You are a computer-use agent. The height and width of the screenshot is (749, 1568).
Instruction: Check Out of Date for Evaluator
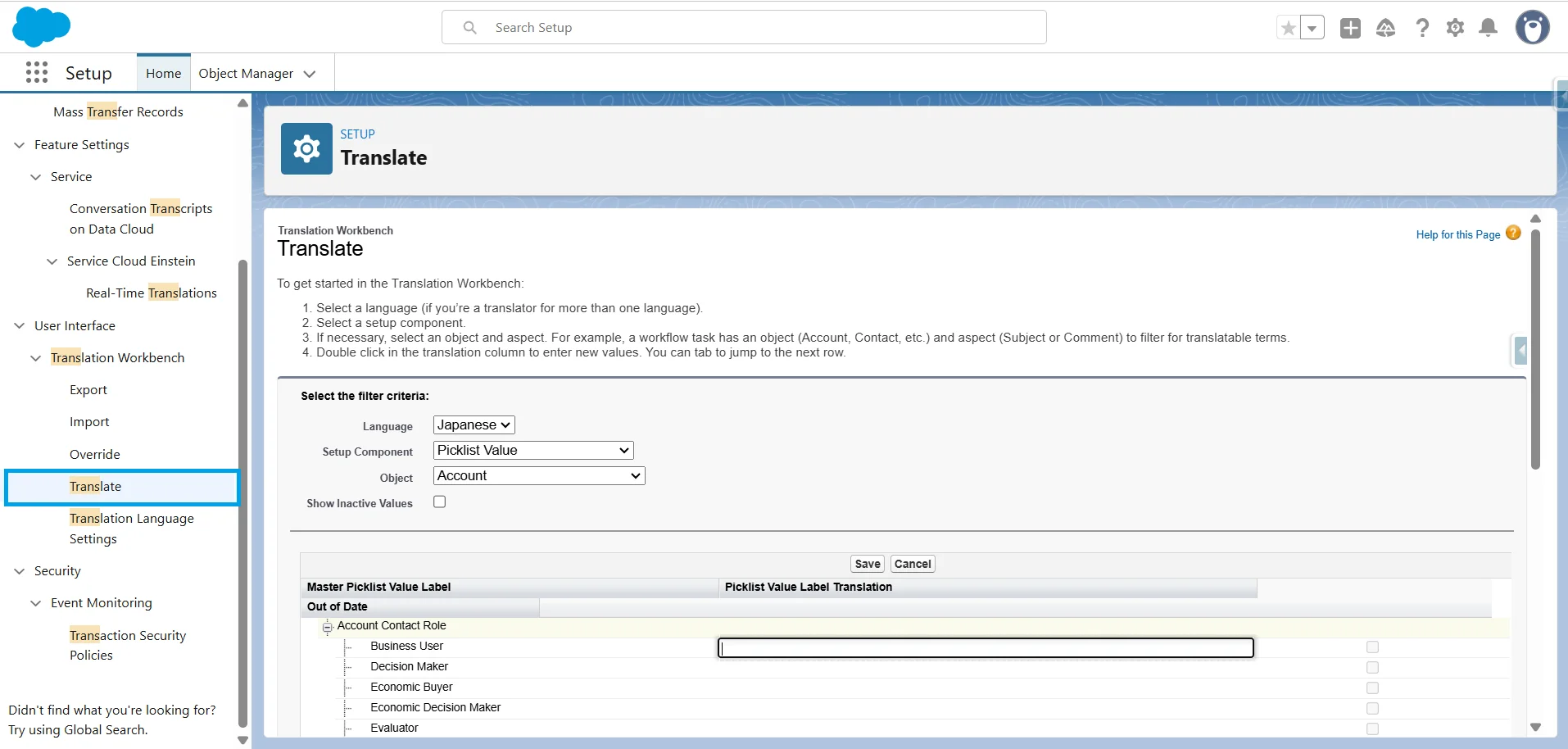click(1372, 729)
